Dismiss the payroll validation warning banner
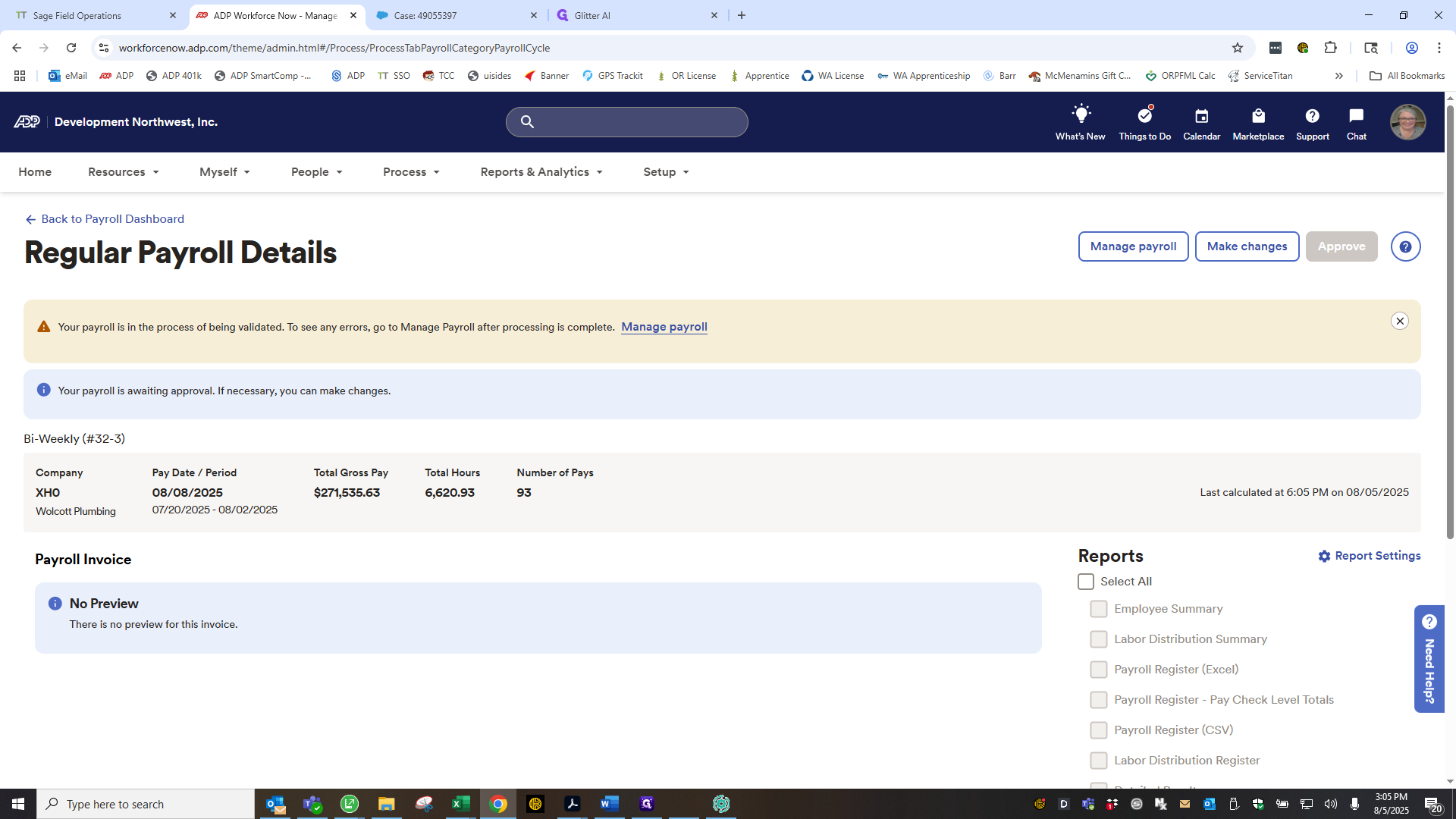 click(1400, 321)
